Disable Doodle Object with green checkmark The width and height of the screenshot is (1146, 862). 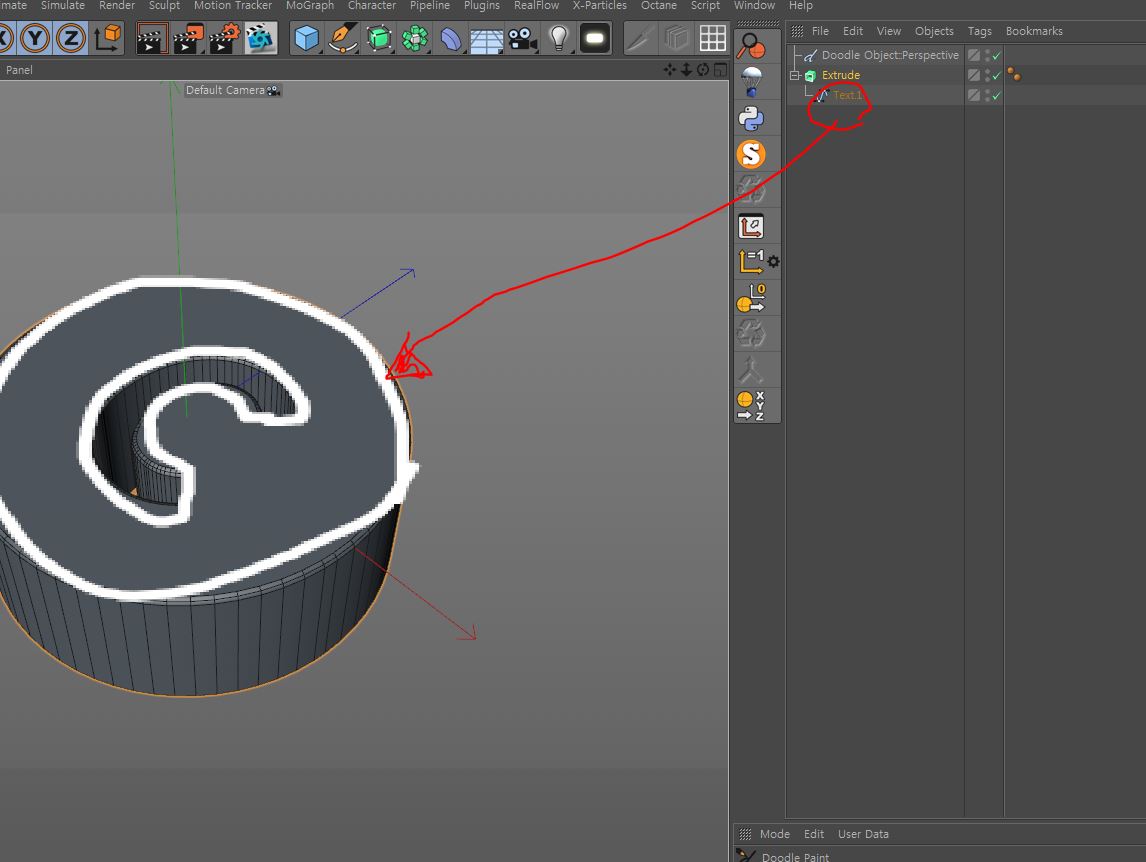996,56
